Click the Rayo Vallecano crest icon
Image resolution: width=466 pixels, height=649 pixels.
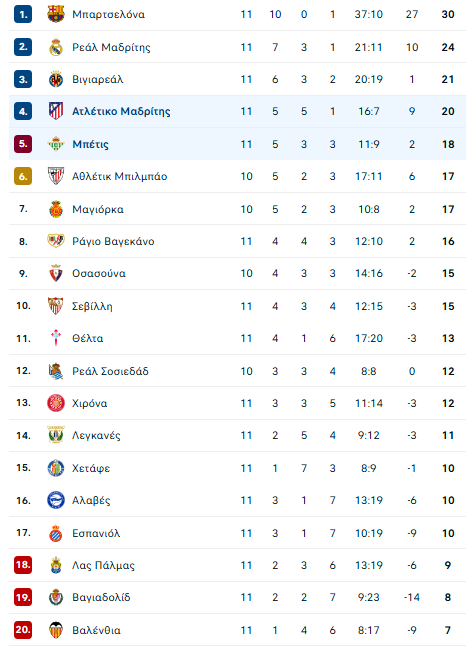[55, 241]
